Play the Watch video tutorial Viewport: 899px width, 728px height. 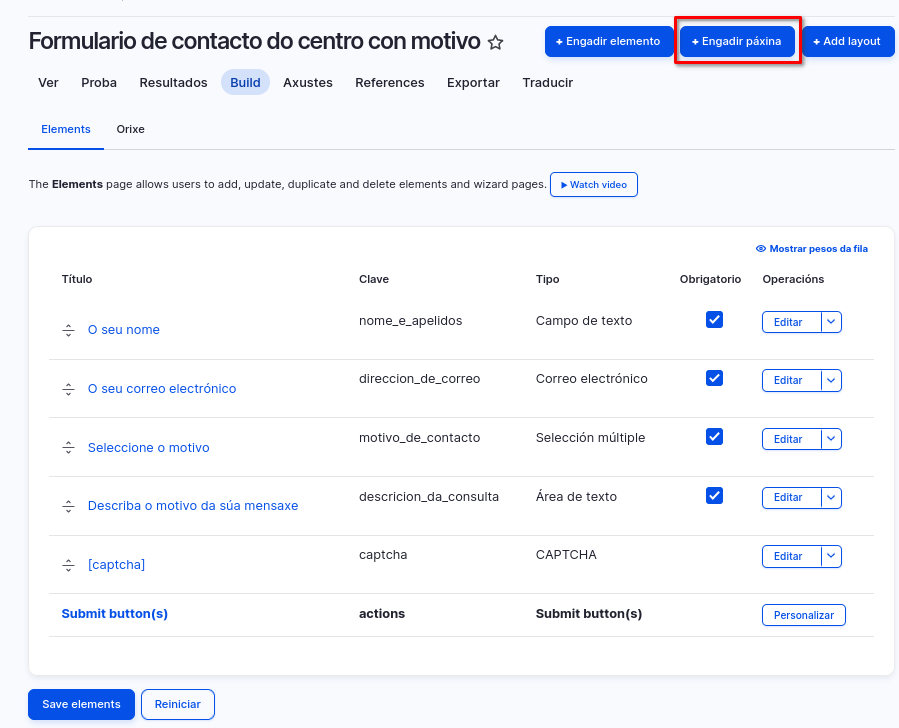[x=593, y=185]
